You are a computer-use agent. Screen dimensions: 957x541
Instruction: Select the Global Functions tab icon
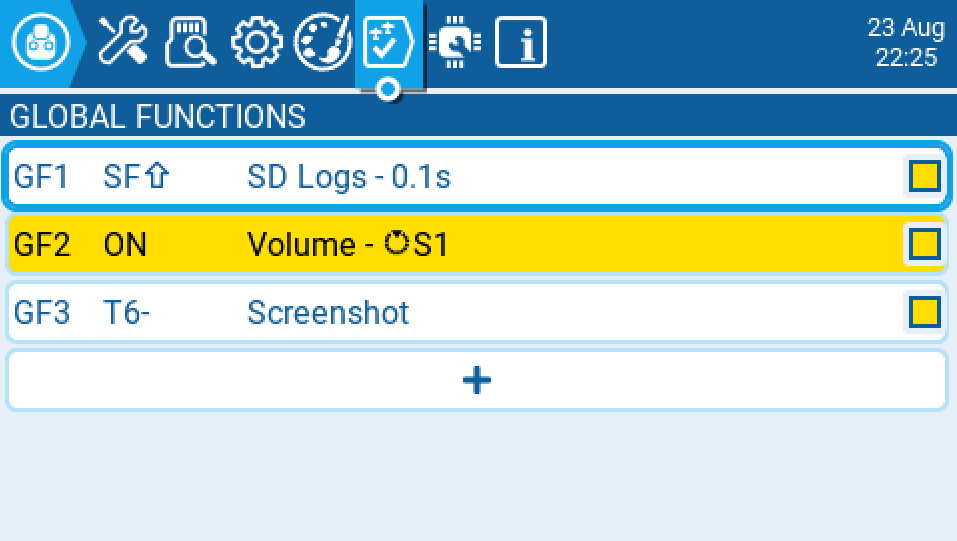coord(388,43)
